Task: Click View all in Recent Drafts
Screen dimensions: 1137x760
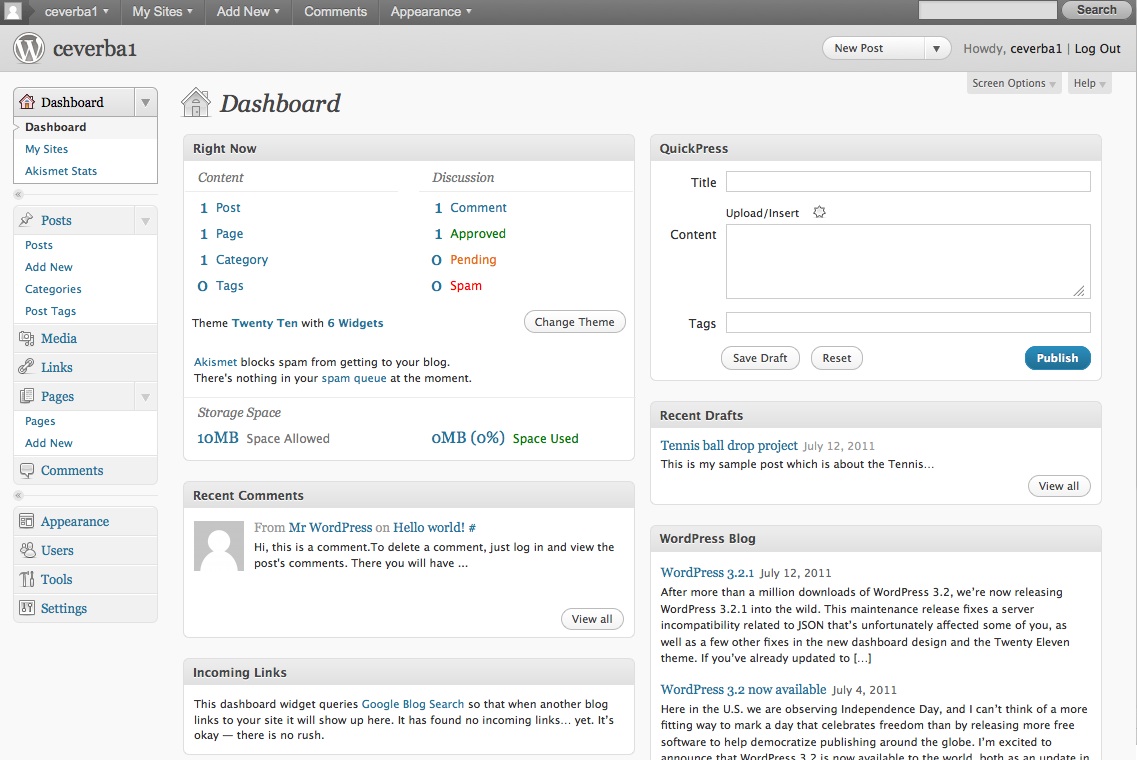Action: coord(1059,486)
